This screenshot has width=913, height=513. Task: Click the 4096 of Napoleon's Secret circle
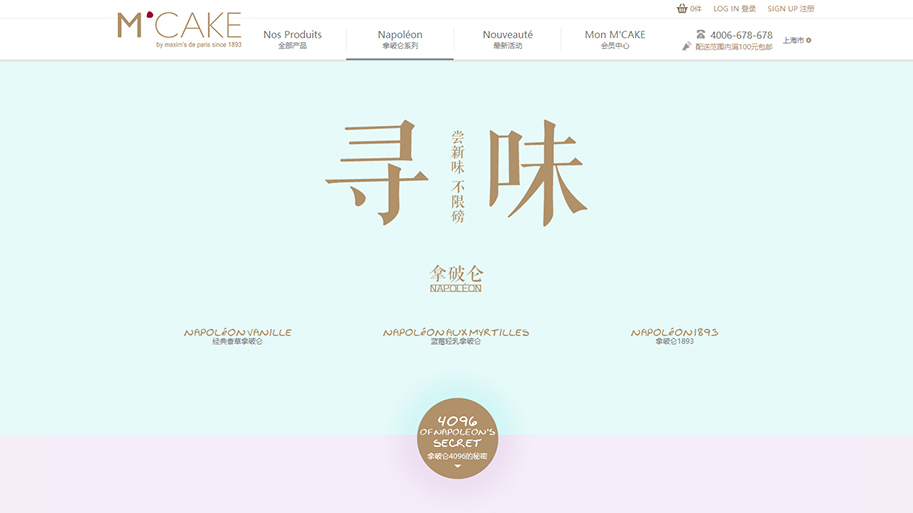click(x=457, y=438)
